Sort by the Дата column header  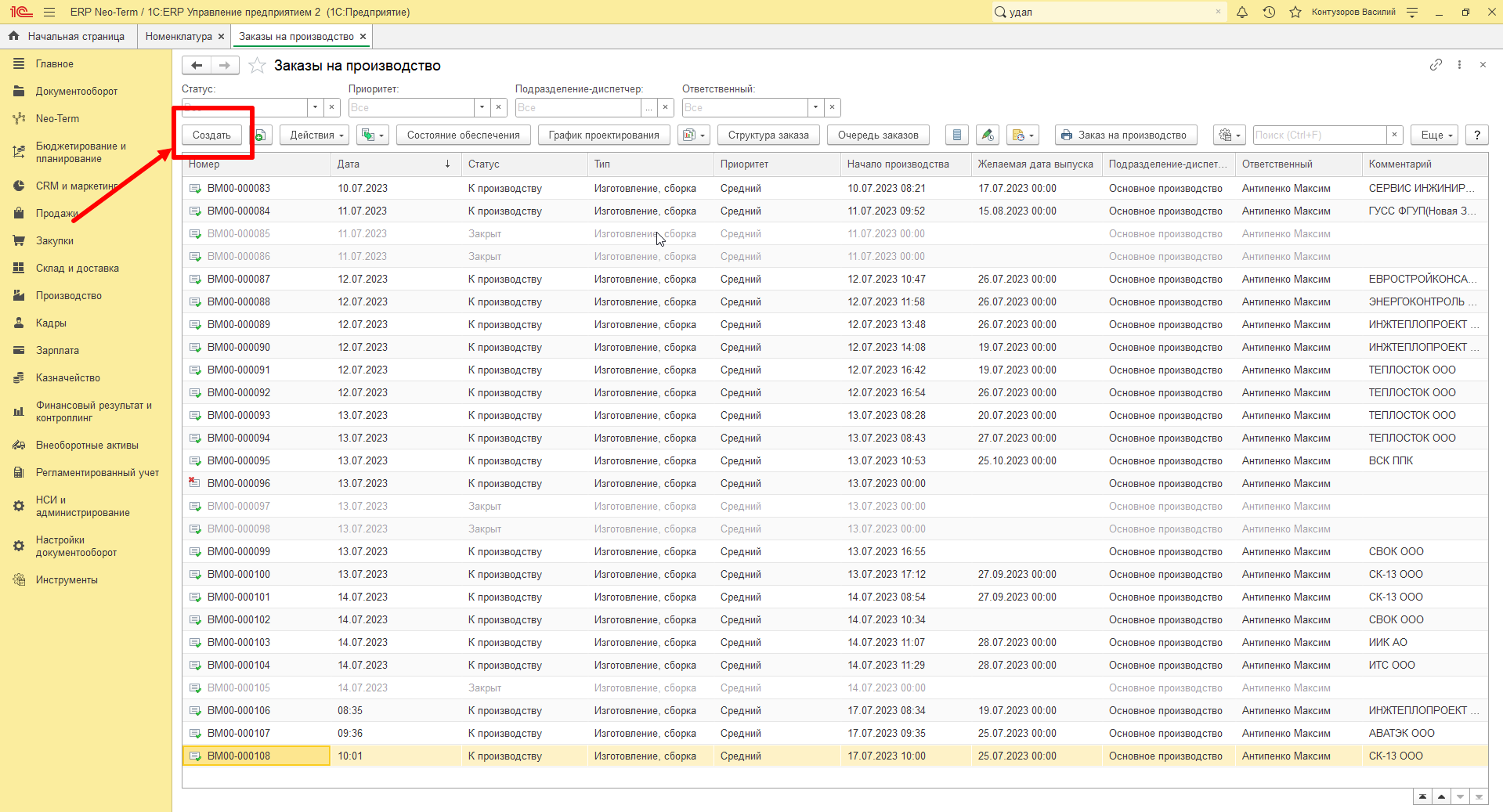click(x=394, y=164)
